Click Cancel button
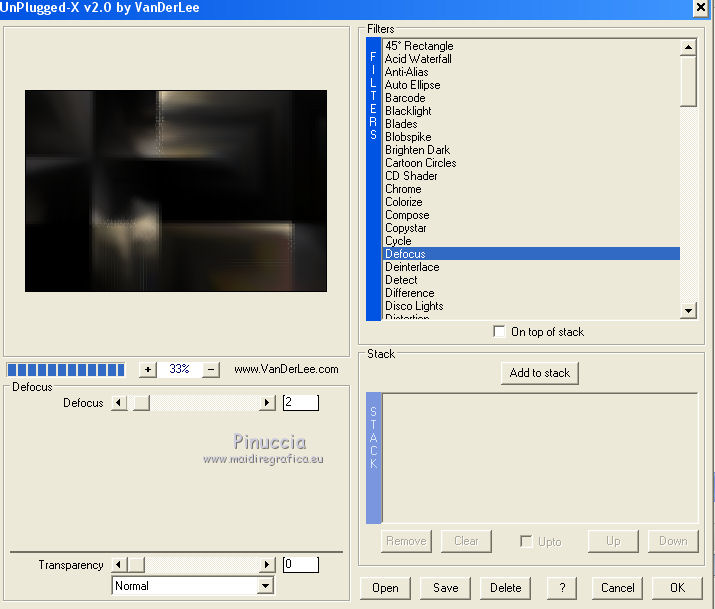715x609 pixels. point(617,588)
